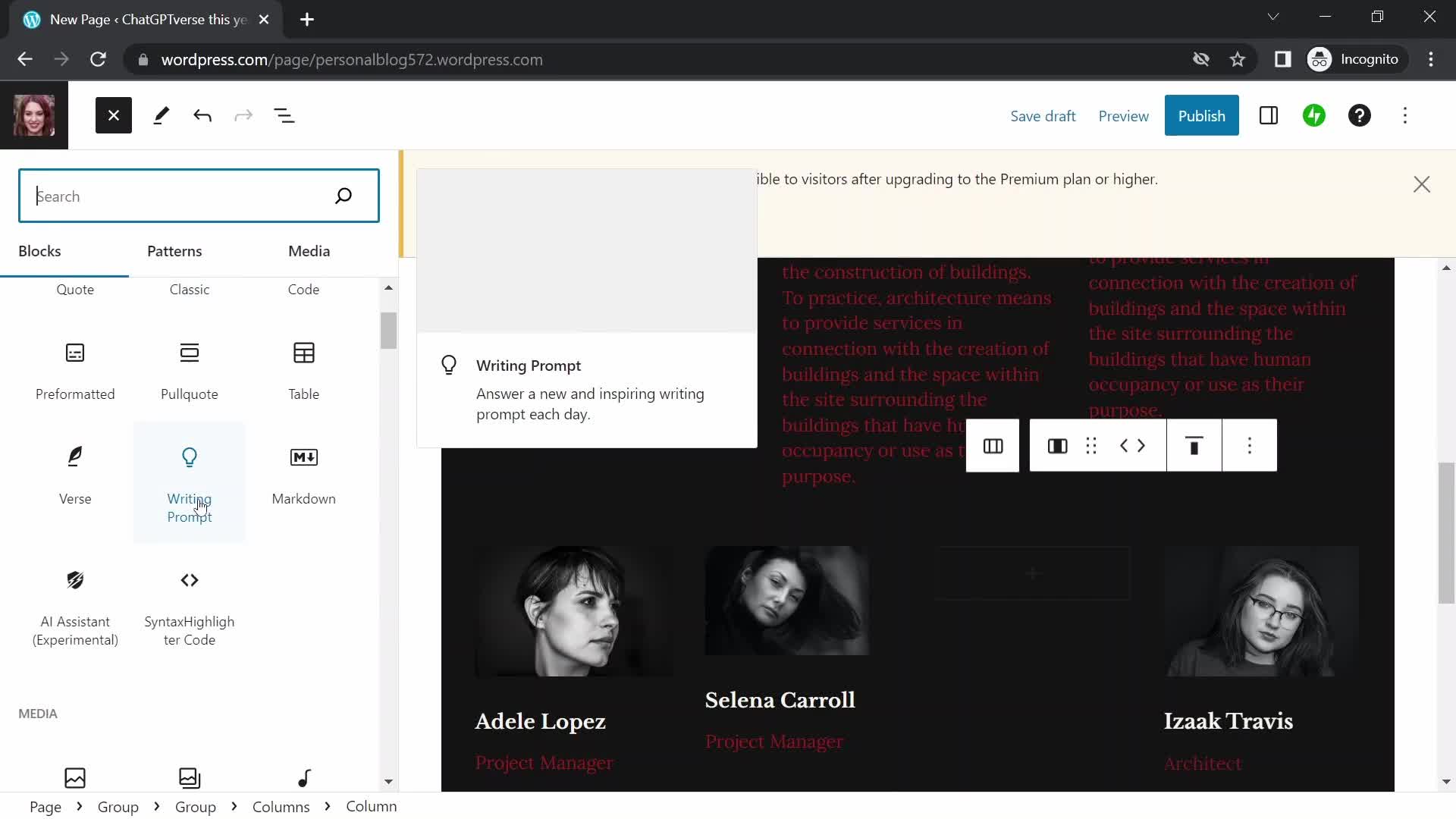The height and width of the screenshot is (819, 1456).
Task: Focus the block Search field
Action: (x=199, y=196)
